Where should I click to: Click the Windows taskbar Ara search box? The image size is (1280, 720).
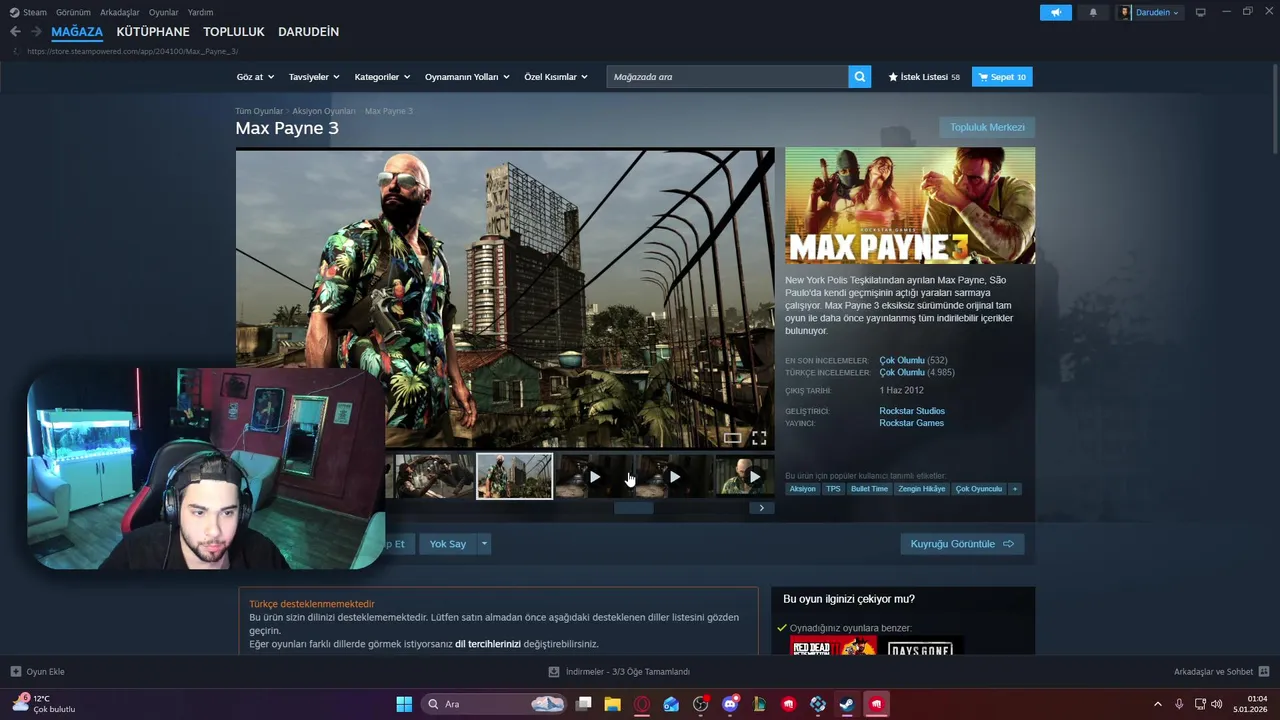495,704
